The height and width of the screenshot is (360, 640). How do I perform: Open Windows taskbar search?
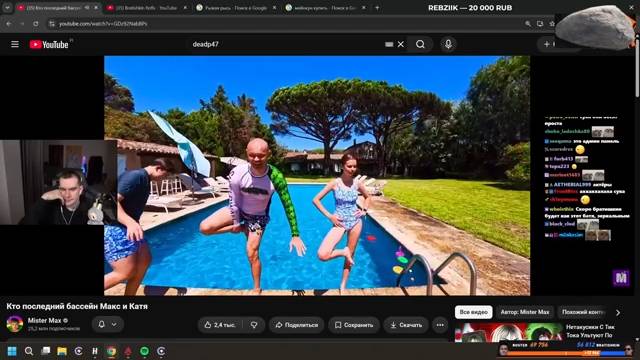[29, 351]
